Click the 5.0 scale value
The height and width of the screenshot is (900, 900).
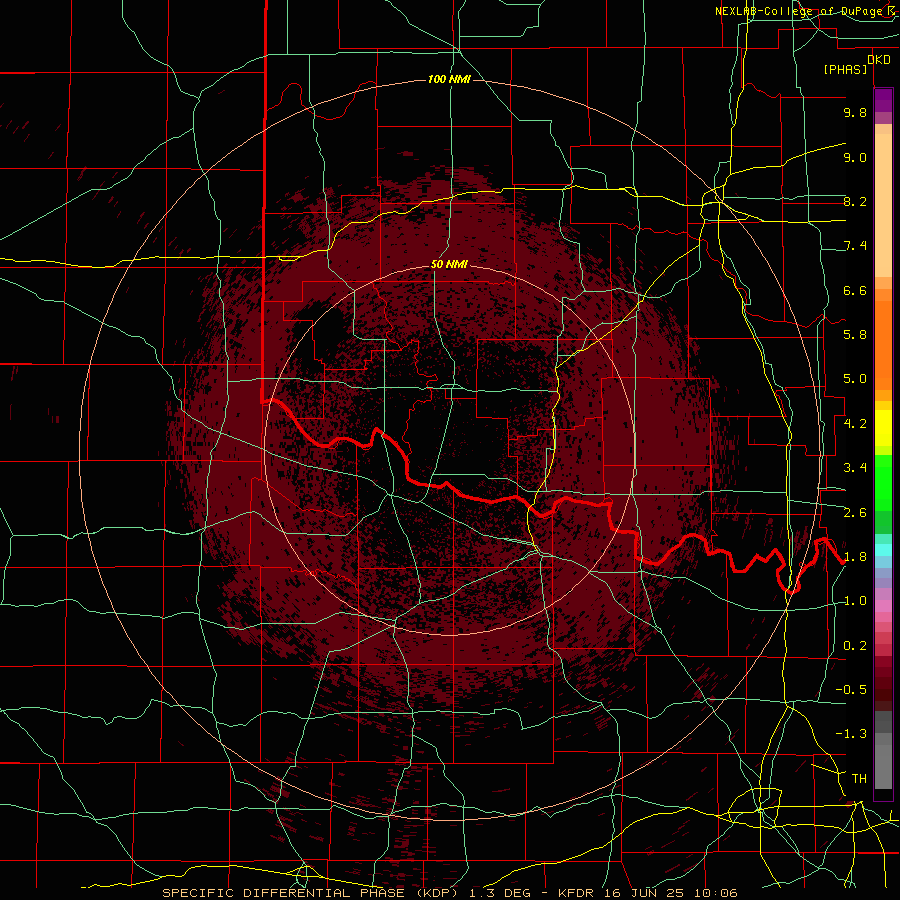855,379
